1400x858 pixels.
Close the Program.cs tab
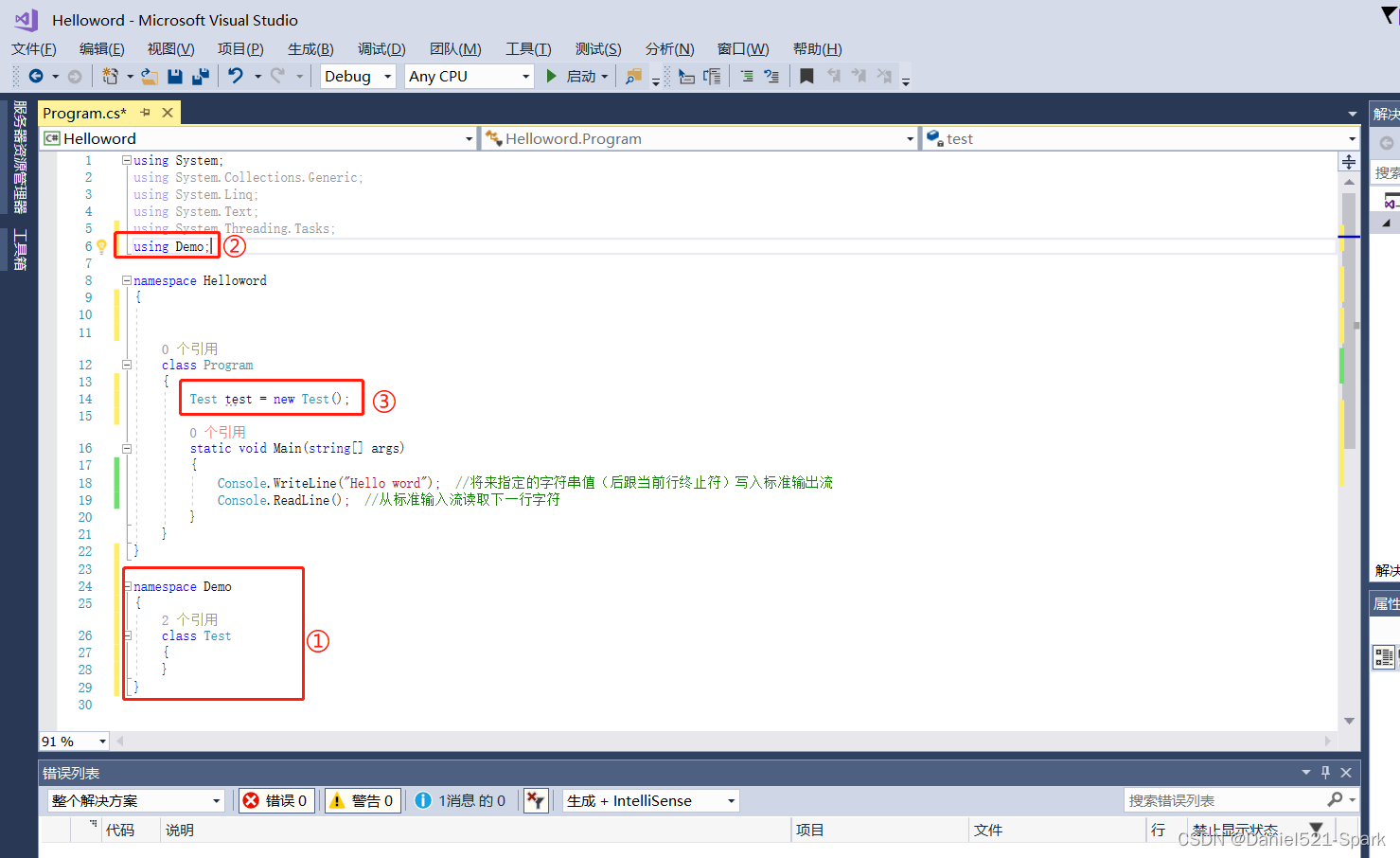pos(168,113)
